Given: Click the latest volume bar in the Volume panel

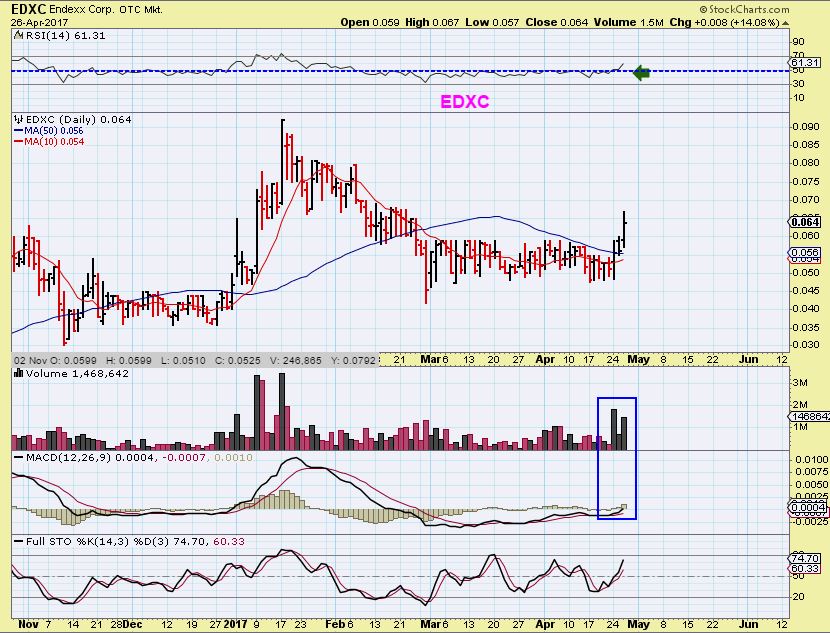Looking at the screenshot, I should 624,433.
